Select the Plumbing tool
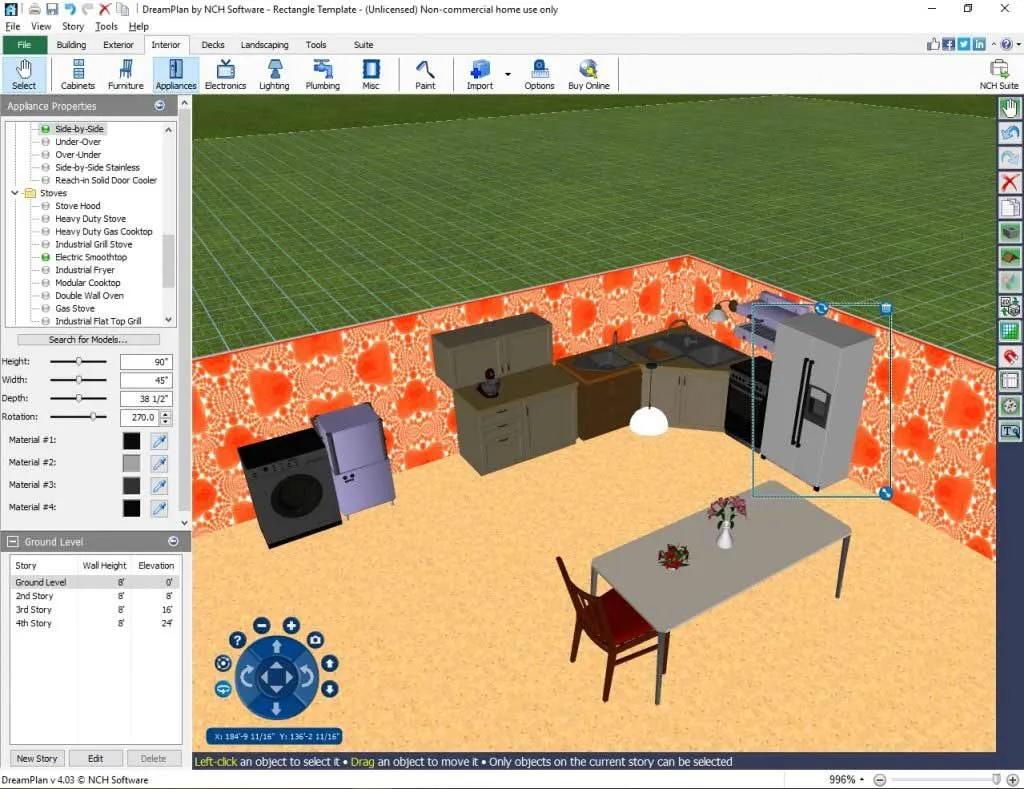Screen dimensions: 1024x789 point(322,73)
